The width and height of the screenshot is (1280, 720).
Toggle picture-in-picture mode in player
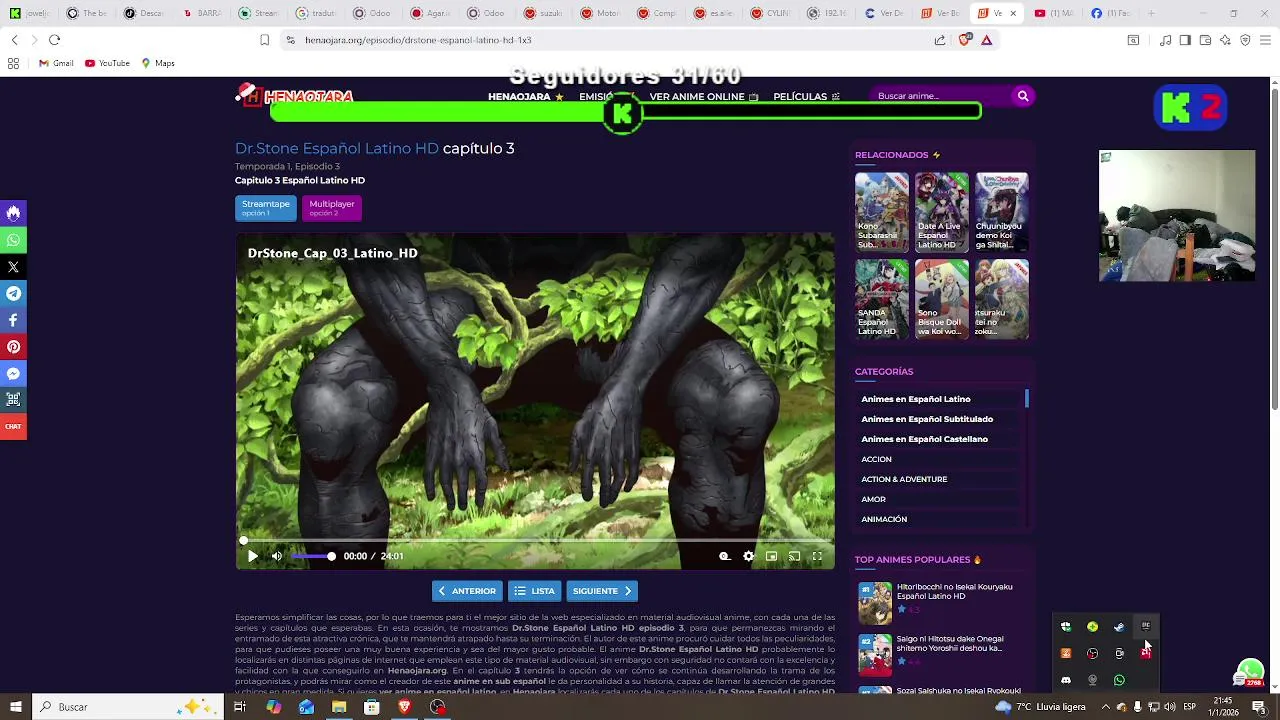click(771, 556)
